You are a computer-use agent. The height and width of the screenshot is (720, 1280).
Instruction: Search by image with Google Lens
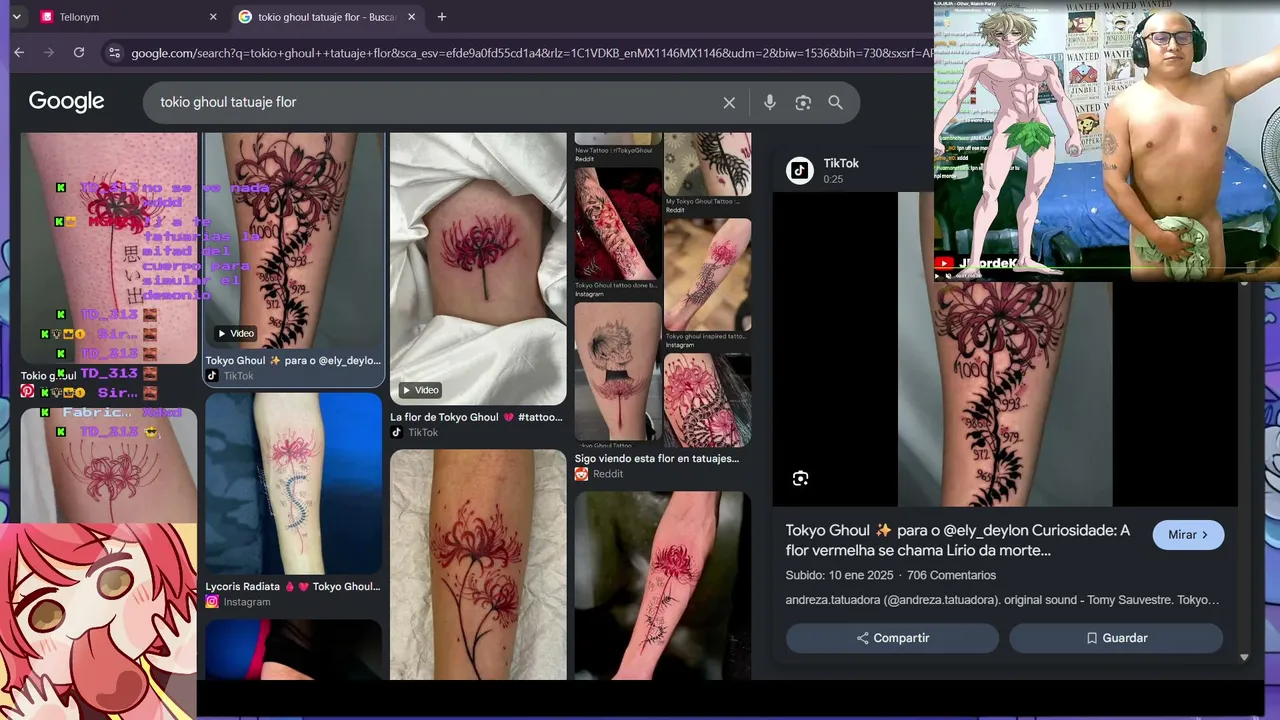pos(803,102)
